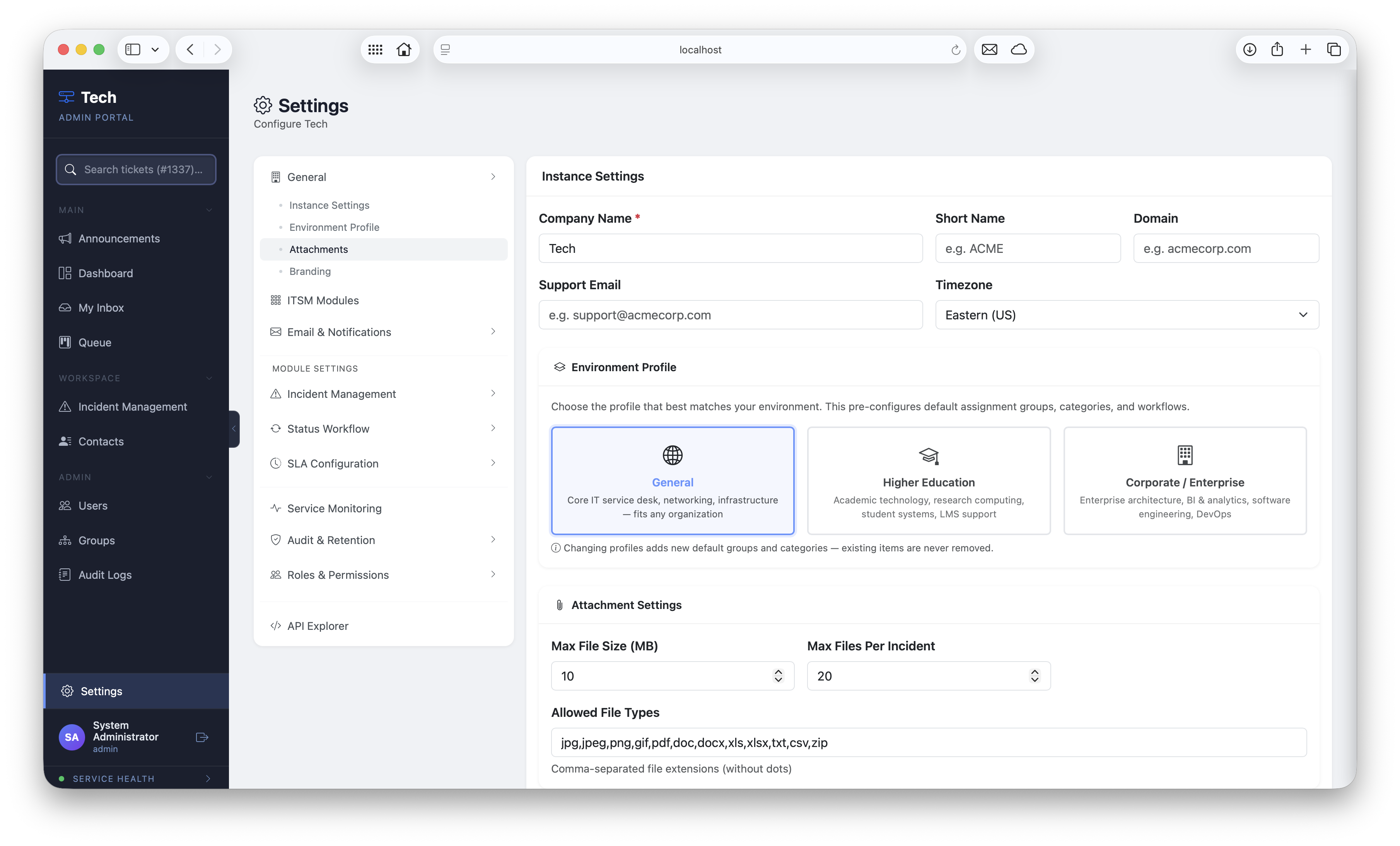Select the Corporate / Enterprise profile card
The width and height of the screenshot is (1400, 846).
(x=1184, y=481)
